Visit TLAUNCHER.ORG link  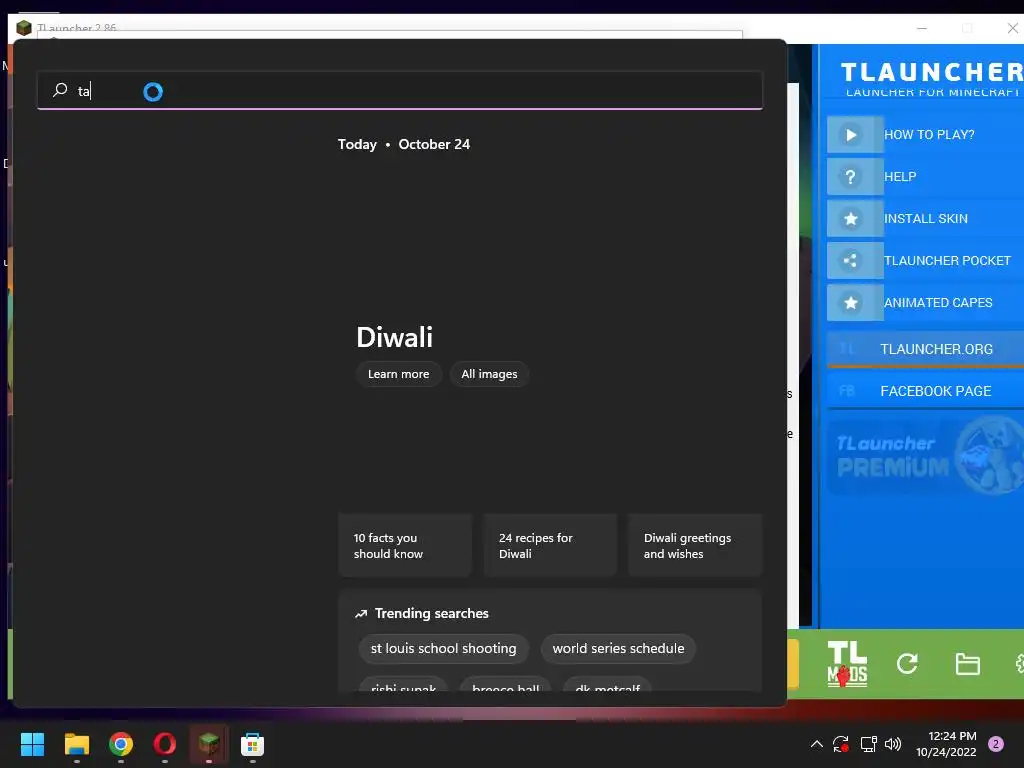pyautogui.click(x=925, y=349)
